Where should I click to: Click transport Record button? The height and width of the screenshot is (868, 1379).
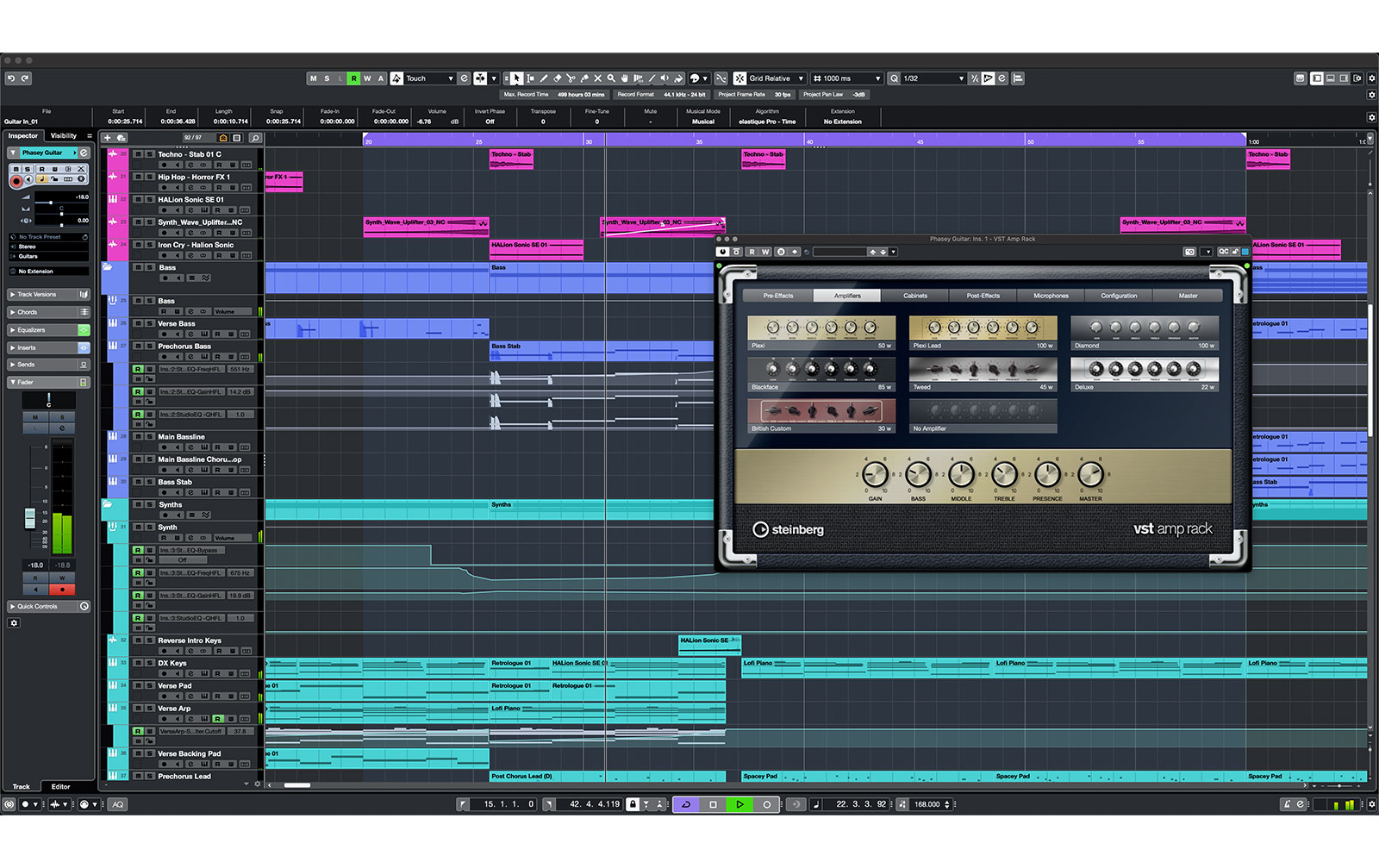[x=766, y=804]
